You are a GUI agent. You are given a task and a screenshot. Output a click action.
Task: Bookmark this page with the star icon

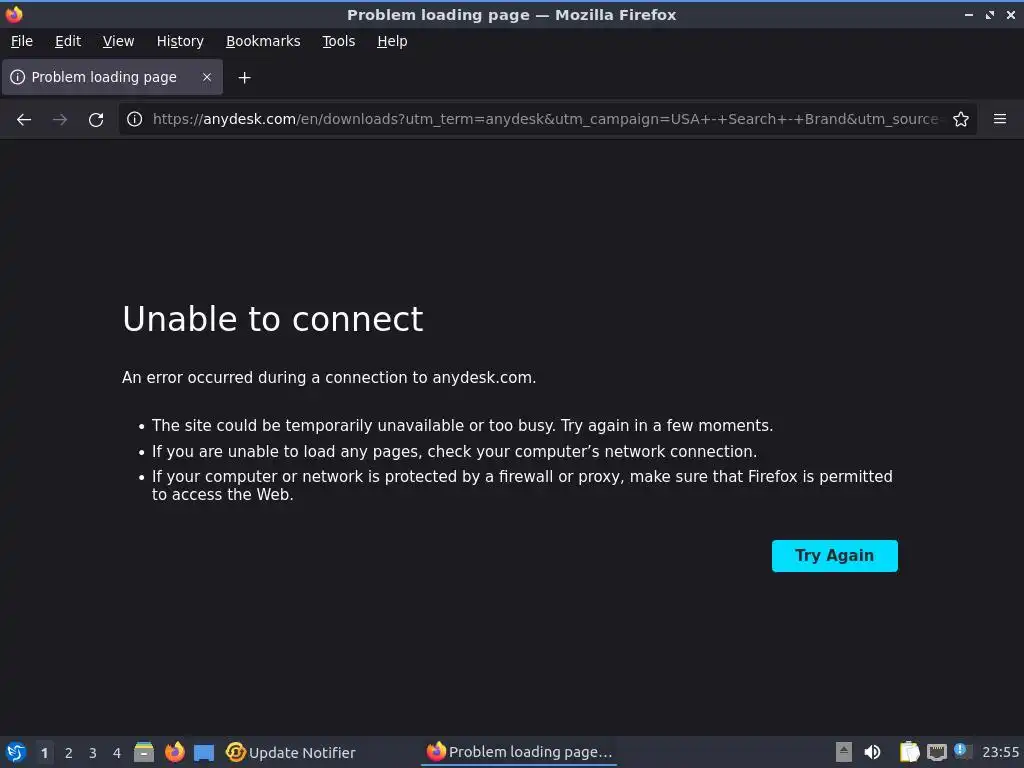(x=961, y=119)
